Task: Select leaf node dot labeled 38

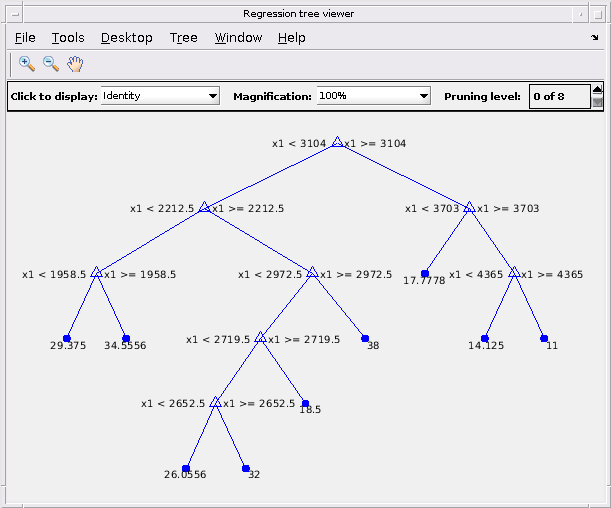Action: point(365,338)
